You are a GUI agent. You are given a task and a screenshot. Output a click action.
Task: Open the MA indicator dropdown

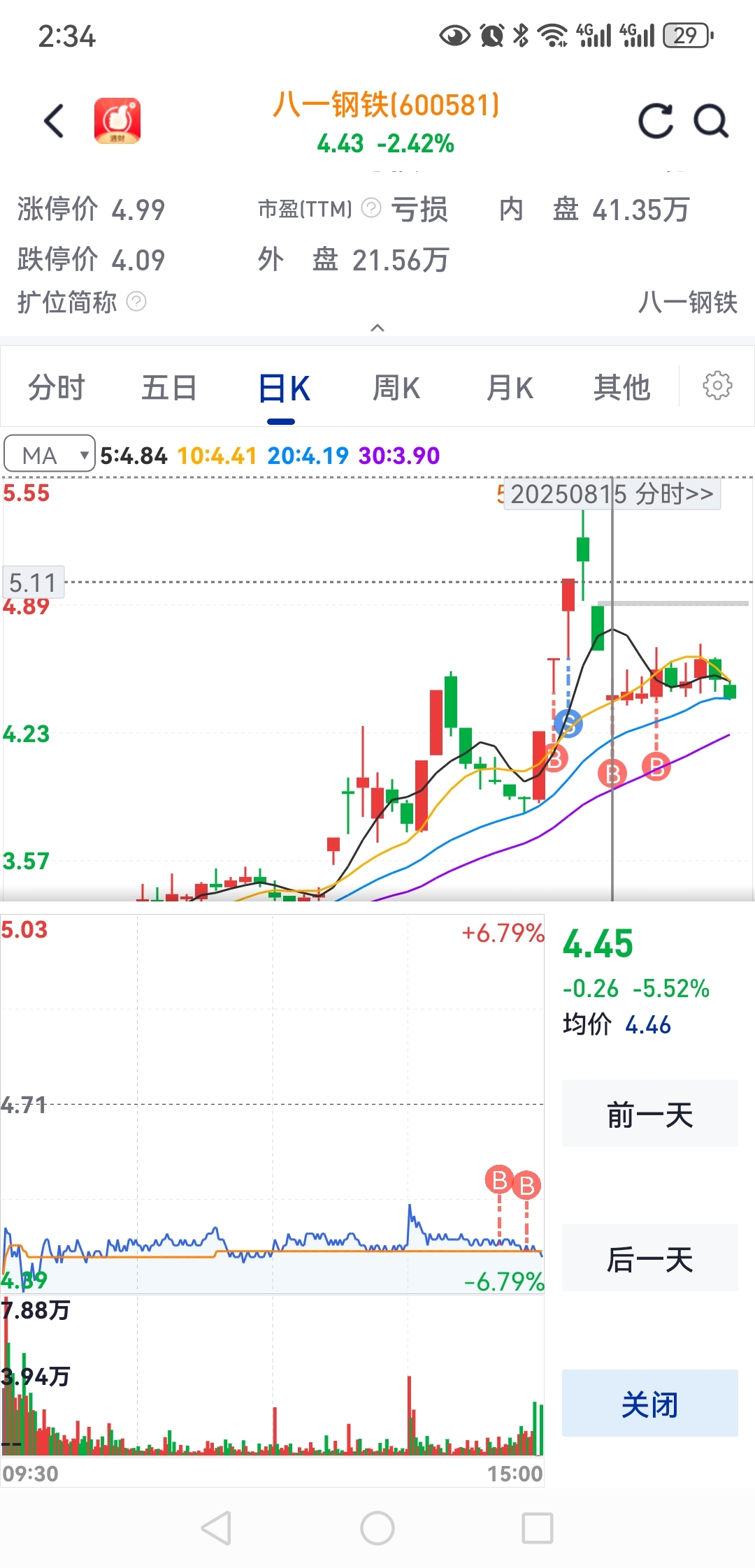pyautogui.click(x=50, y=454)
